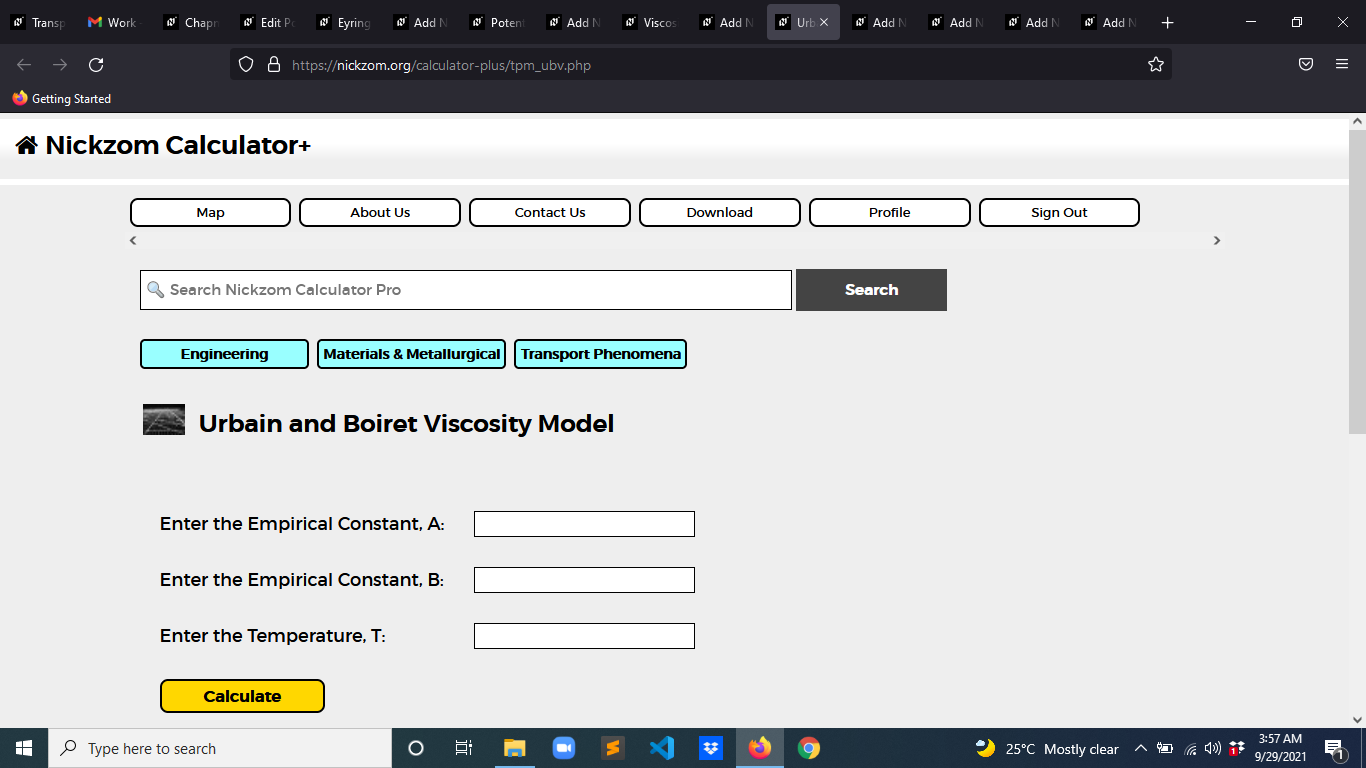Click the Nickzom Calculator+ title link
The width and height of the screenshot is (1366, 768).
tap(178, 146)
